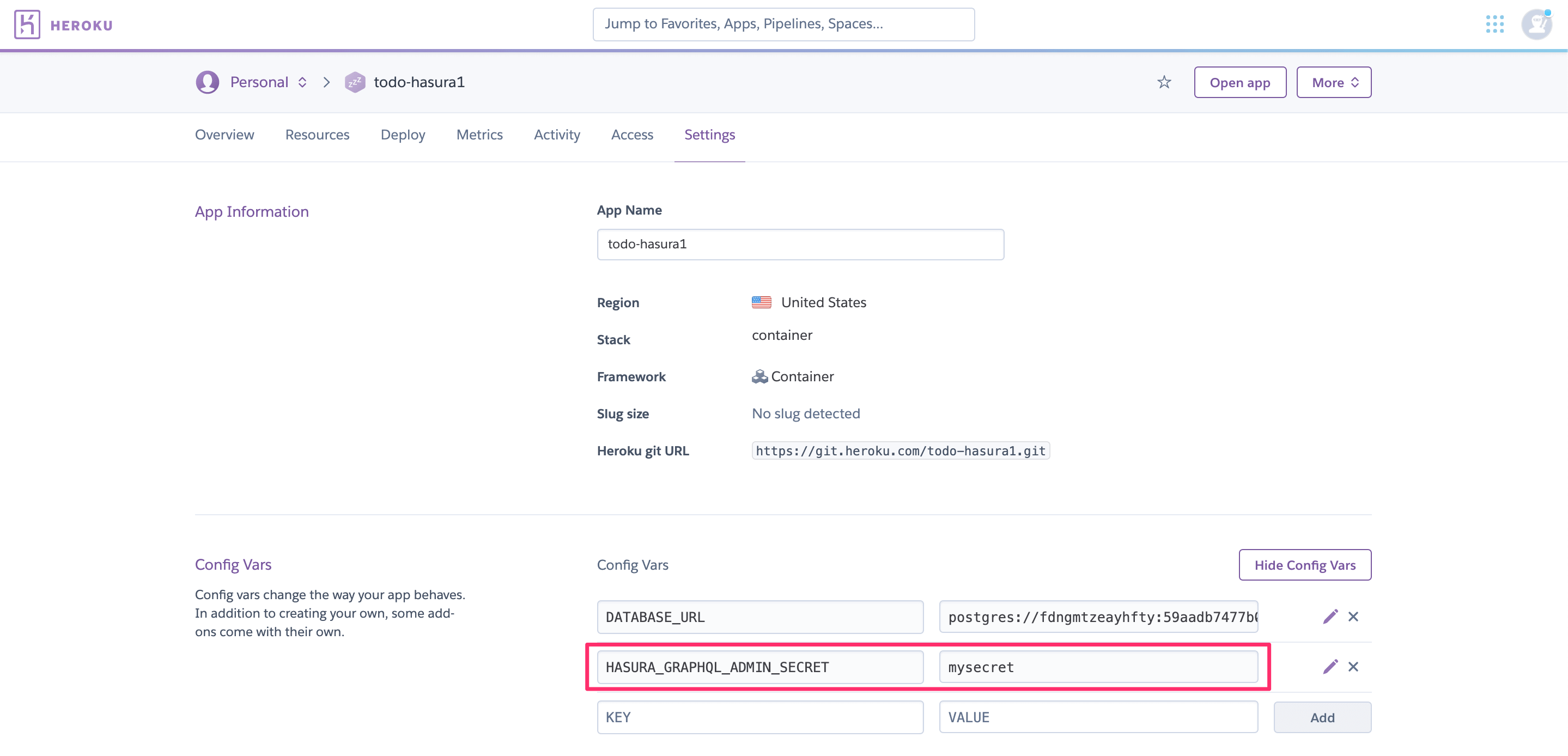Delete DATABASE_URL config var with X
The width and height of the screenshot is (1568, 756).
tap(1353, 617)
